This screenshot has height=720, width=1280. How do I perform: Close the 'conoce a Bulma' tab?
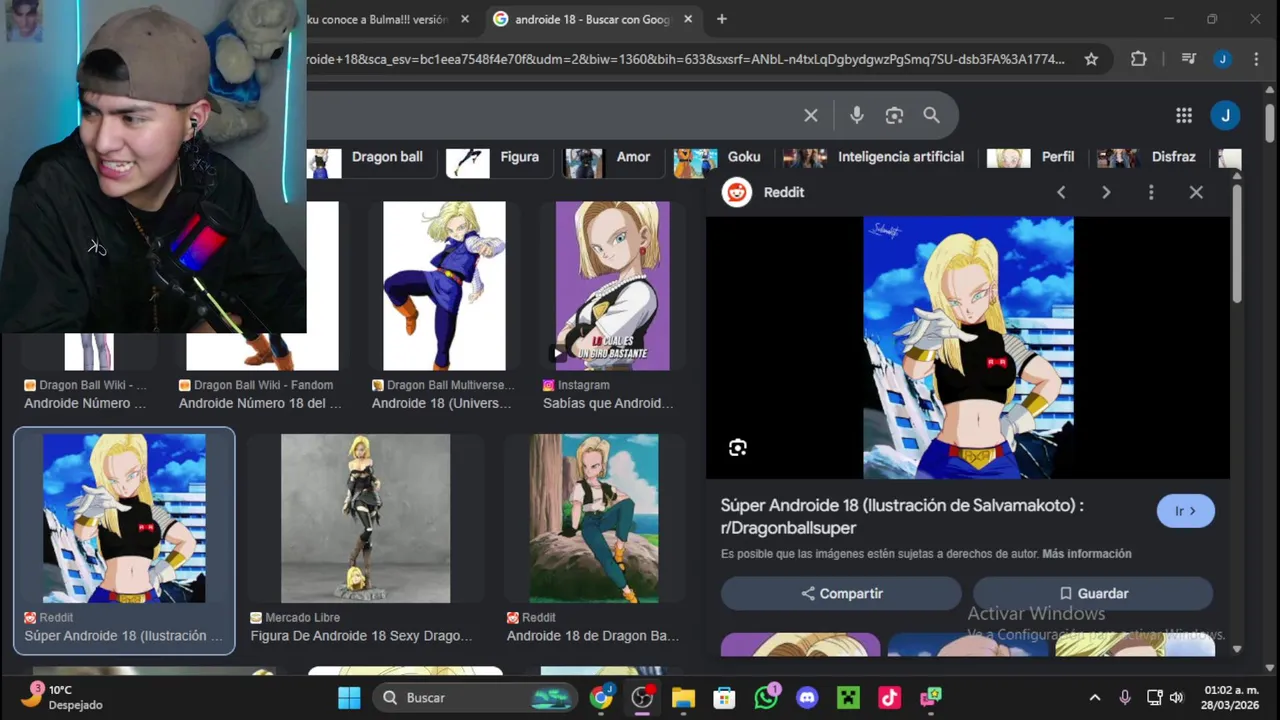[x=465, y=19]
